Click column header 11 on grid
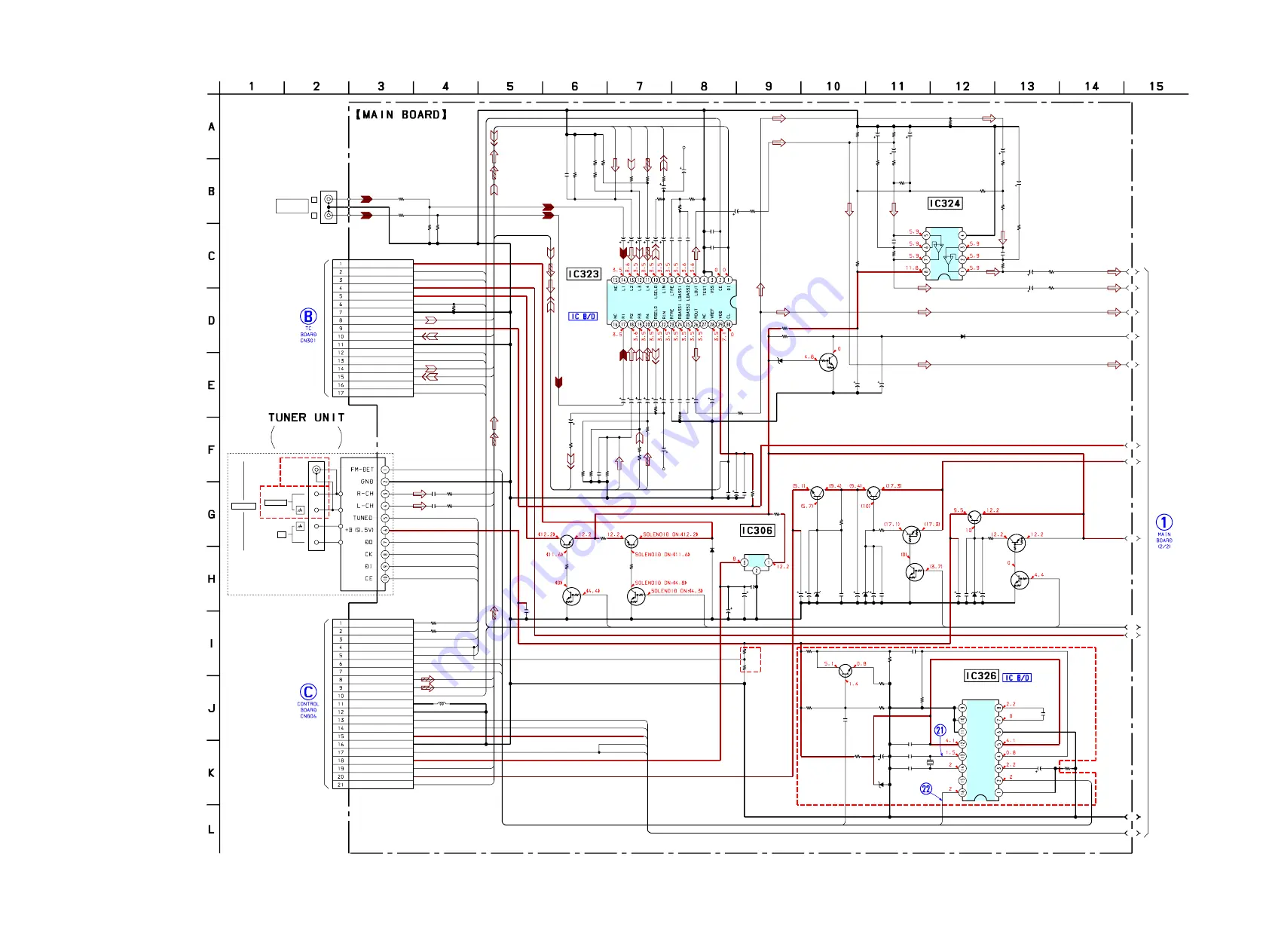This screenshot has height=952, width=1266. [898, 87]
